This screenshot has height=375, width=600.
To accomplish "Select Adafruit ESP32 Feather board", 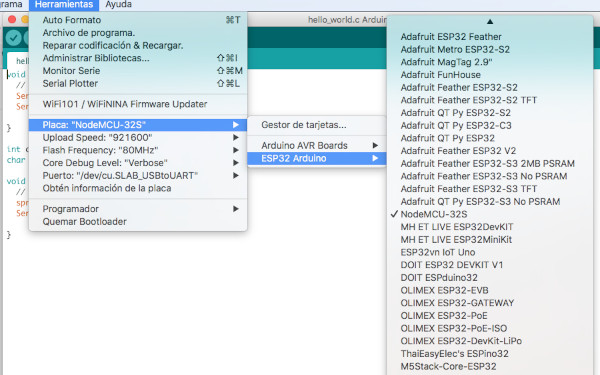I will point(490,37).
